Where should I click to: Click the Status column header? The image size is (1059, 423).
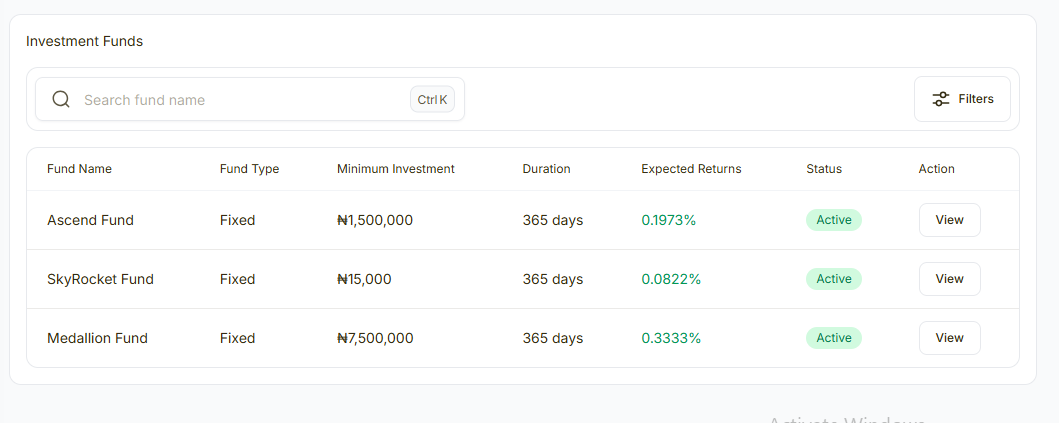(x=824, y=169)
